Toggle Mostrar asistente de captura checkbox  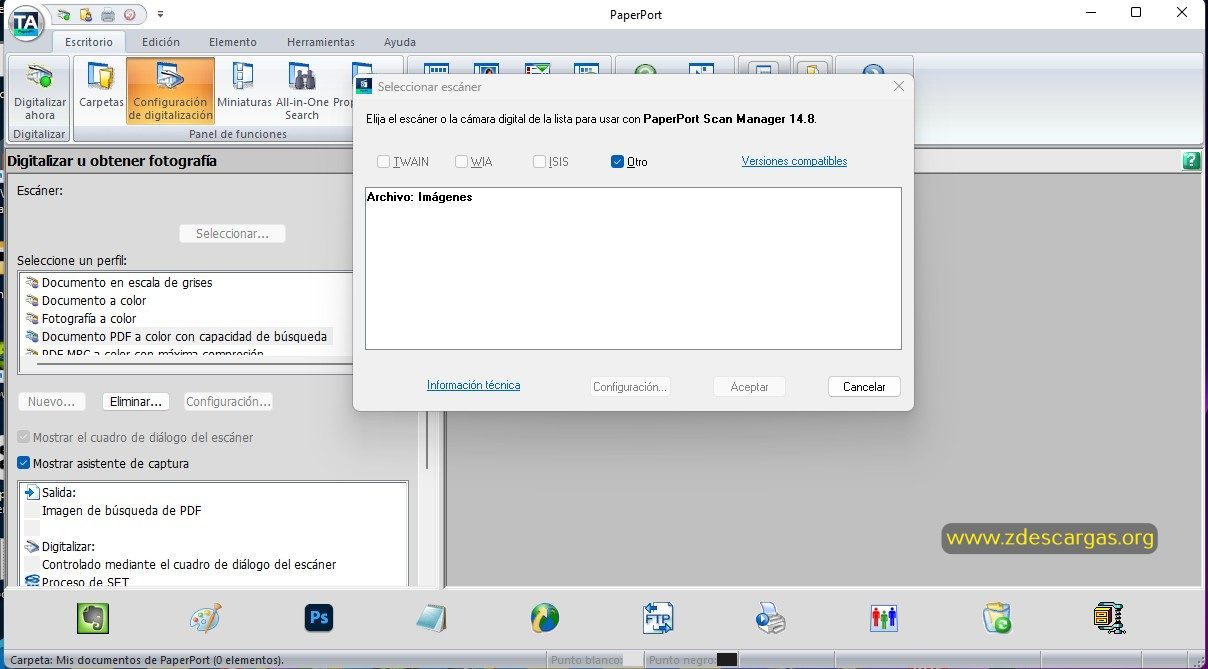pos(24,463)
